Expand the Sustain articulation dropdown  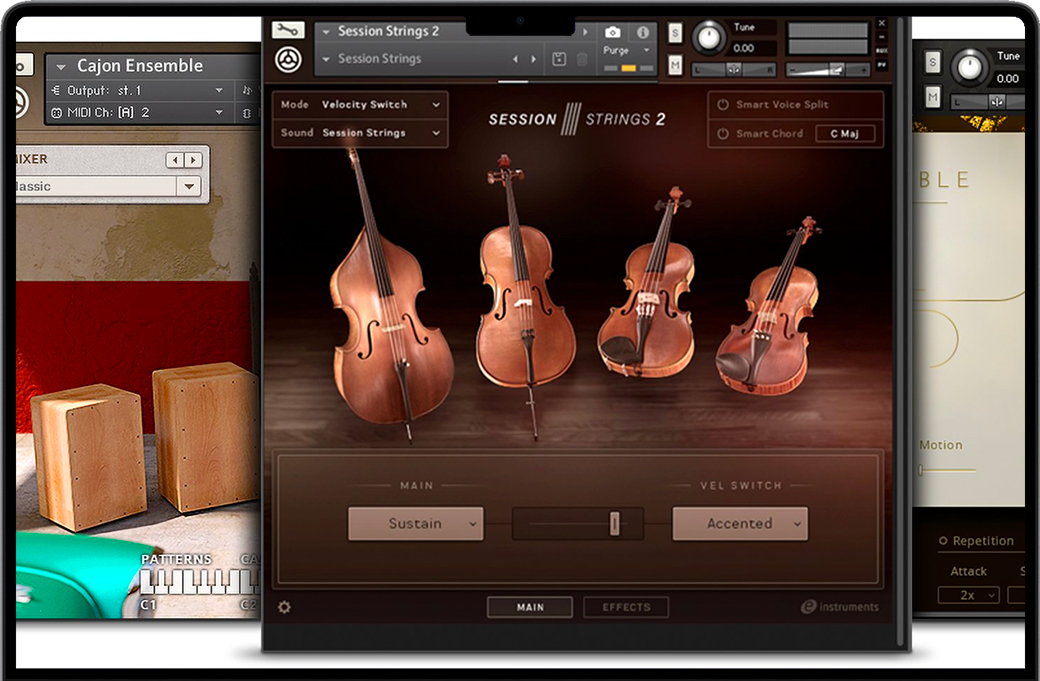[x=415, y=523]
